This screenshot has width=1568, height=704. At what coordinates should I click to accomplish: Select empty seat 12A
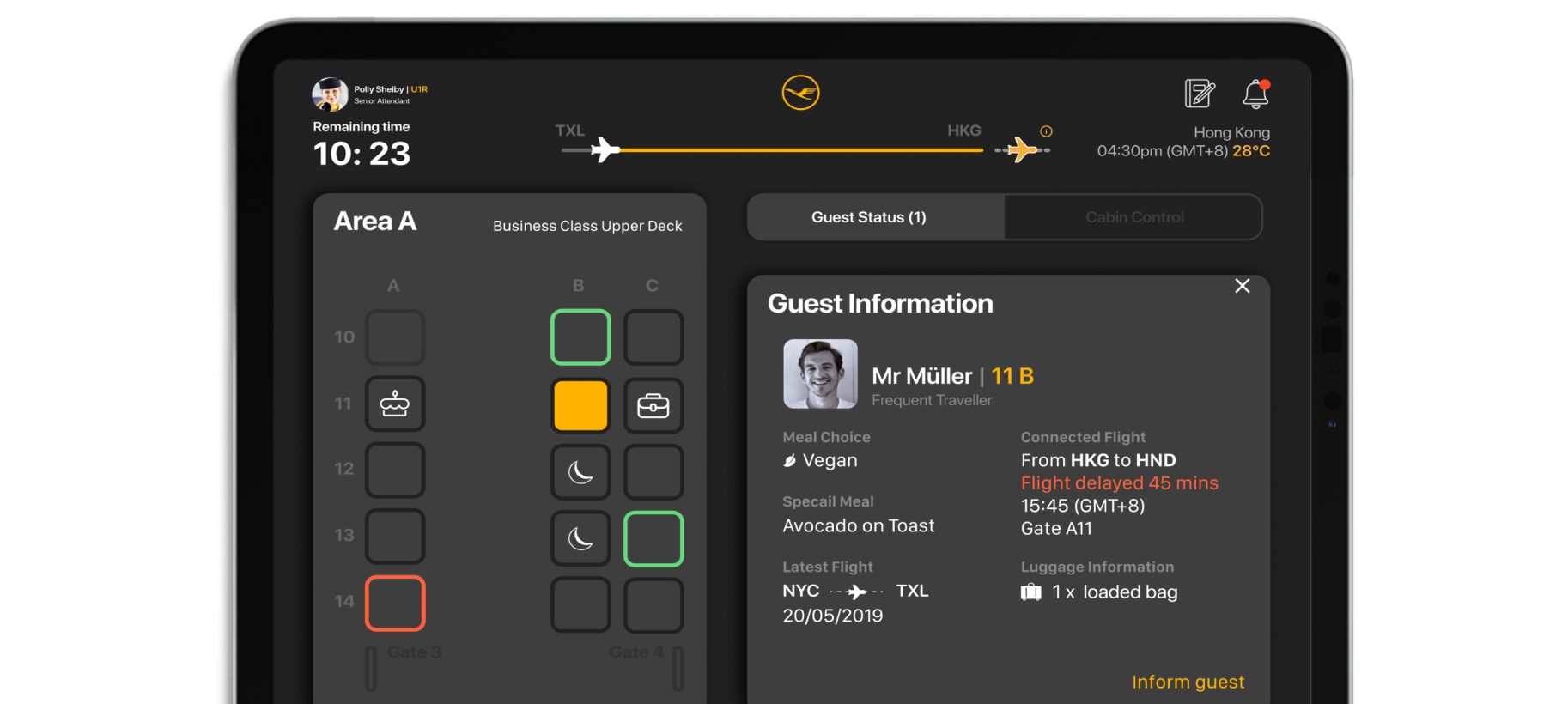point(395,470)
